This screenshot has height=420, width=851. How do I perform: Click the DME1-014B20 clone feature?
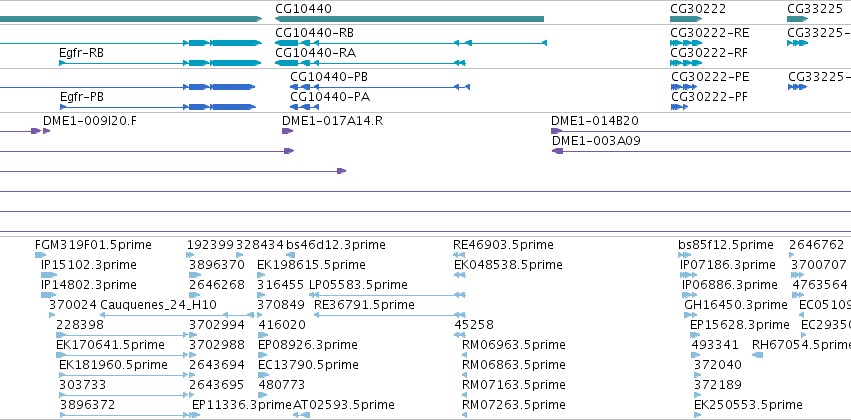click(x=701, y=131)
